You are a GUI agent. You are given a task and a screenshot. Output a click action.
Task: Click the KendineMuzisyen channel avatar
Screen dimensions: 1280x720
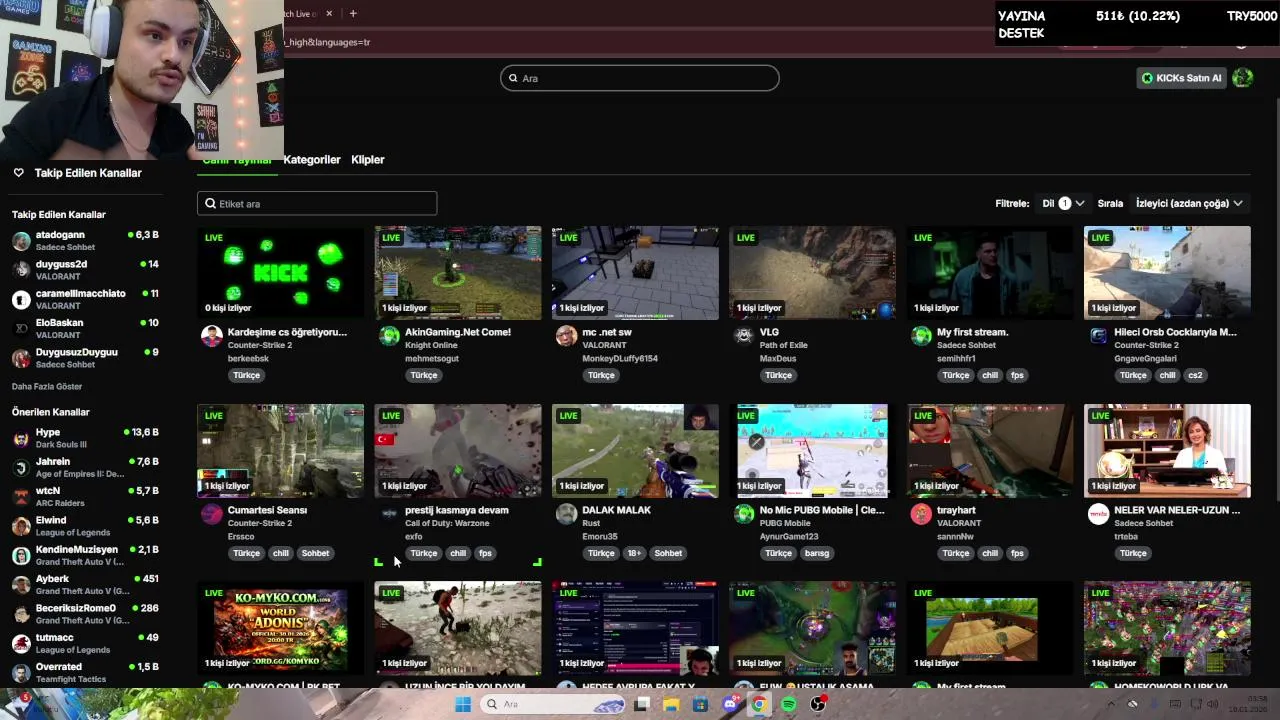[21, 556]
